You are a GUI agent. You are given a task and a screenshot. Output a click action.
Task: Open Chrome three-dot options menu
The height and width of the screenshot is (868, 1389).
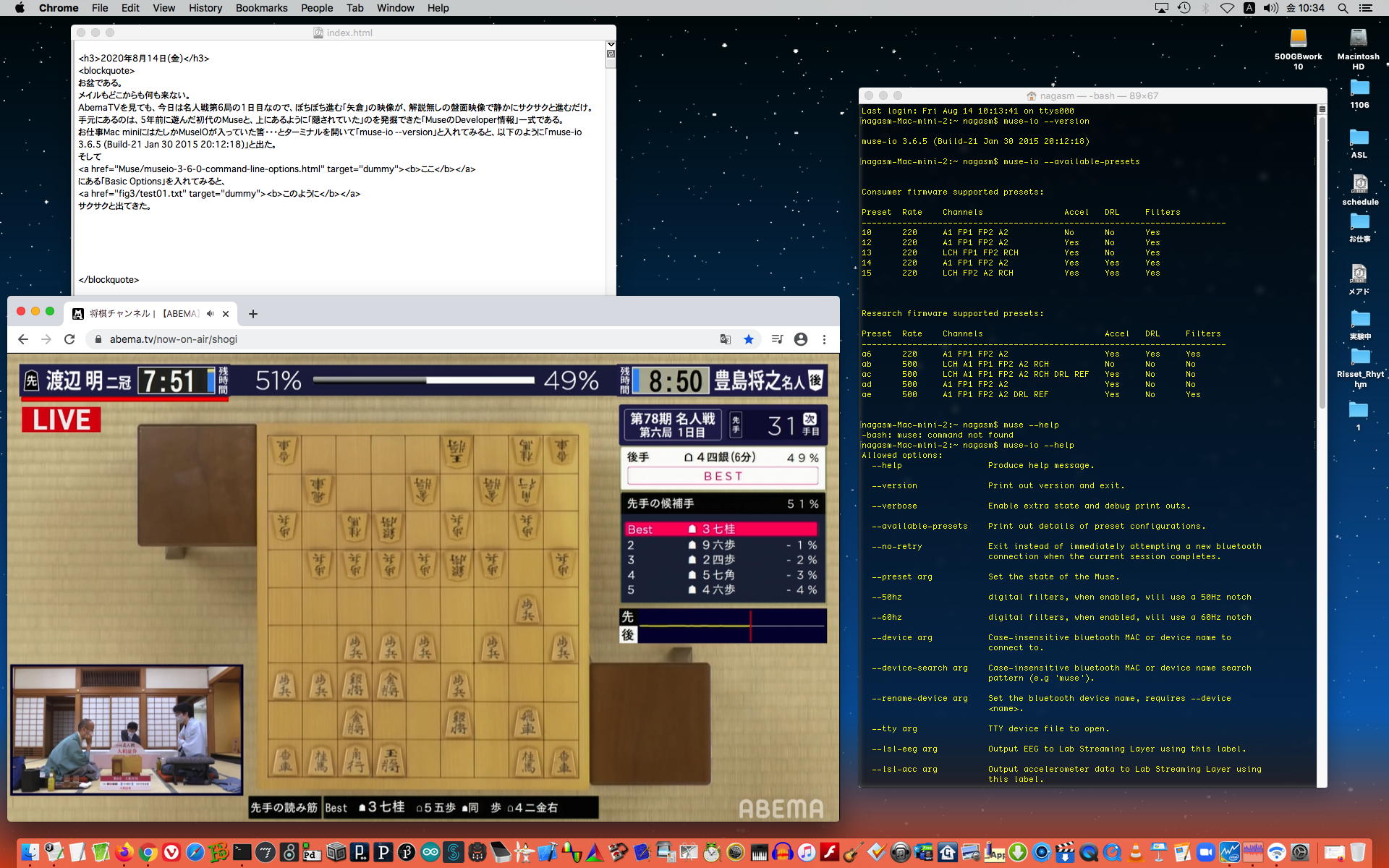pyautogui.click(x=824, y=339)
